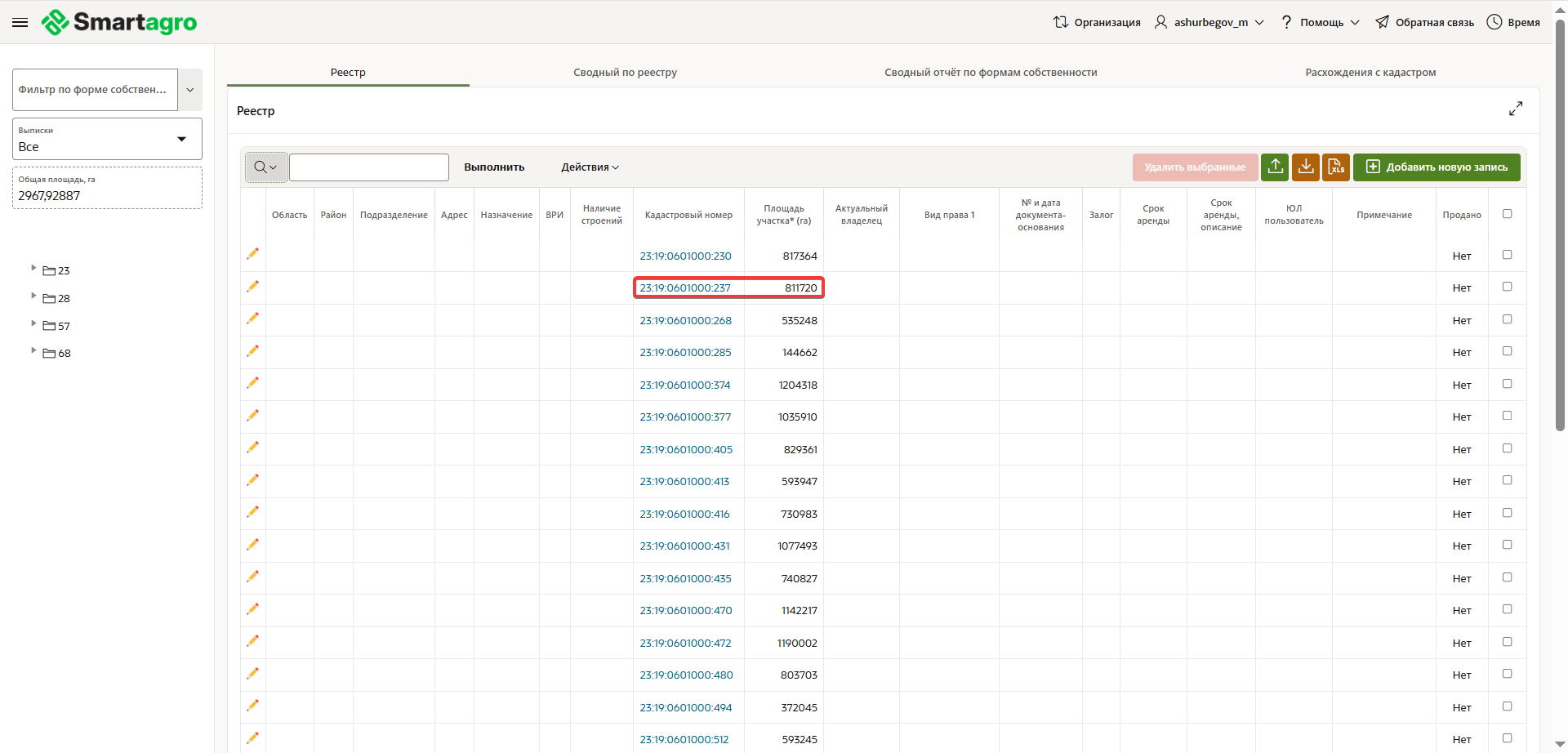Image resolution: width=1568 pixels, height=753 pixels.
Task: Edit the row for parcel 23:19:0601000:230
Action: (253, 254)
